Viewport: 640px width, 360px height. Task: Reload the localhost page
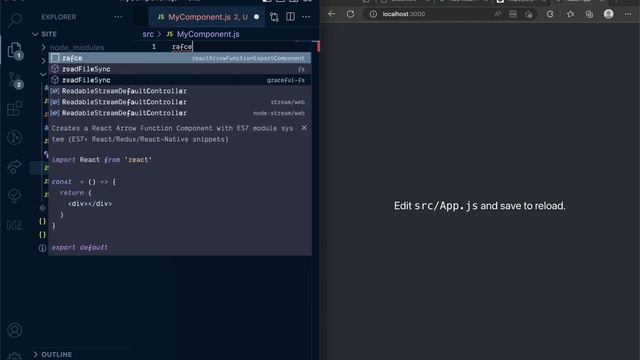tap(350, 14)
